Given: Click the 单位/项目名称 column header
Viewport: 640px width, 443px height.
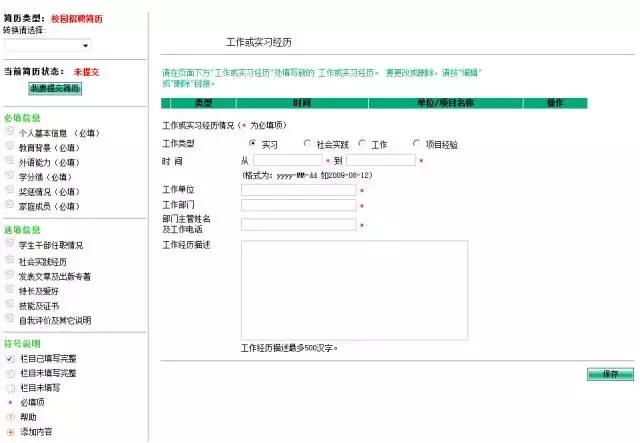Looking at the screenshot, I should (445, 103).
